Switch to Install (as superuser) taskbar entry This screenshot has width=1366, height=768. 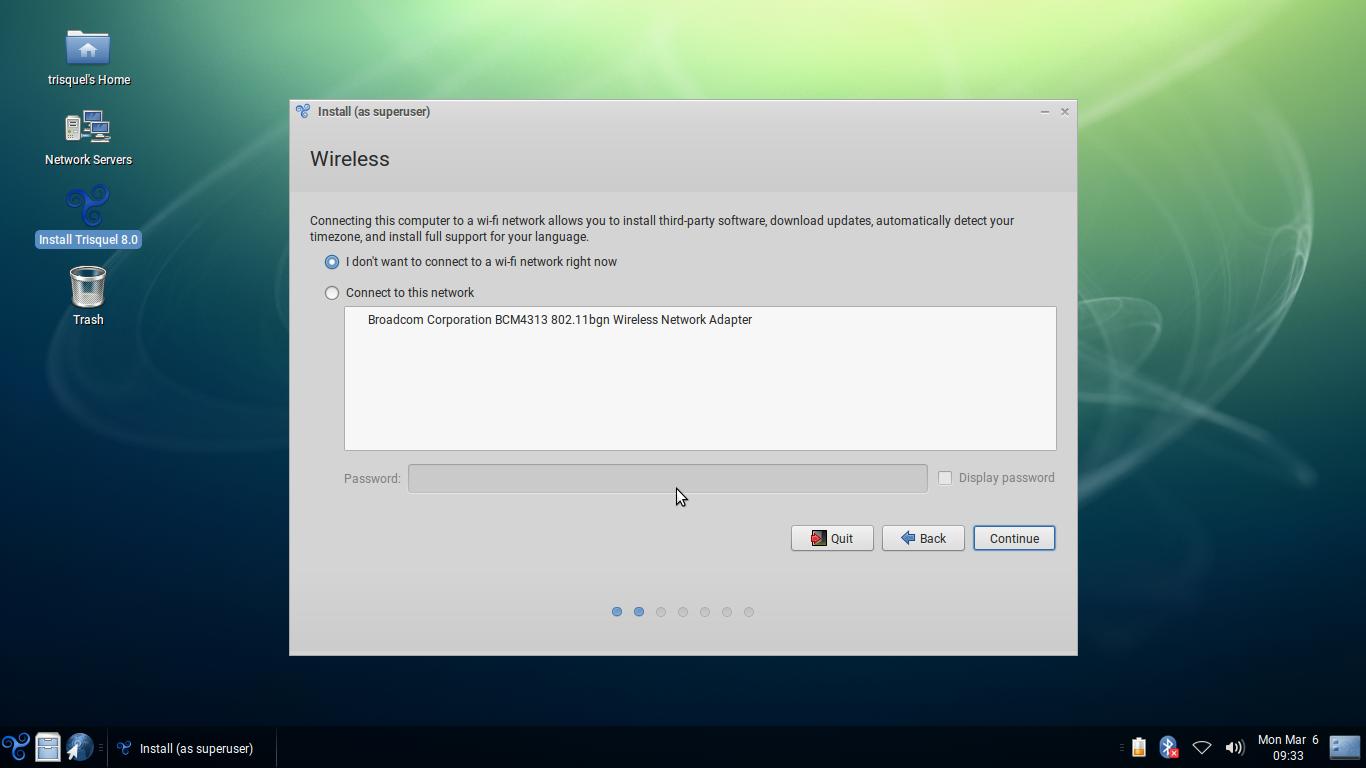click(x=190, y=748)
